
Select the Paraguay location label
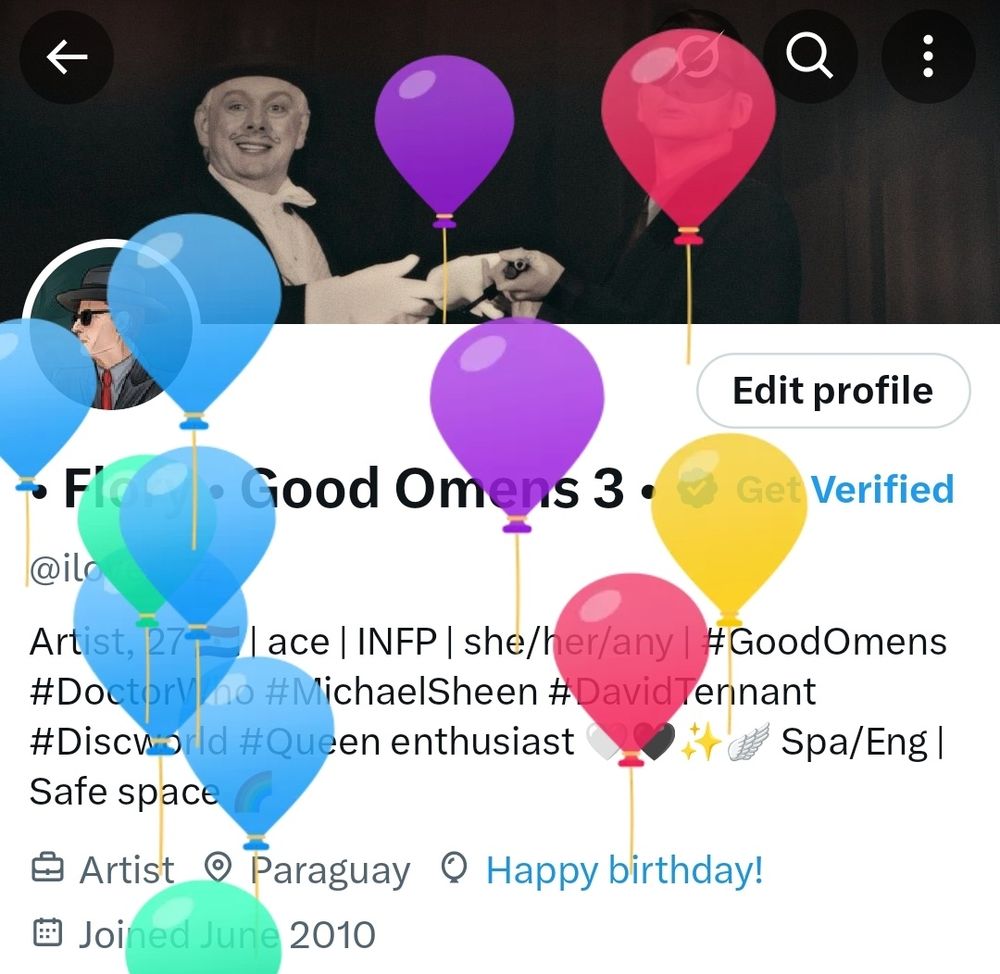pyautogui.click(x=330, y=871)
